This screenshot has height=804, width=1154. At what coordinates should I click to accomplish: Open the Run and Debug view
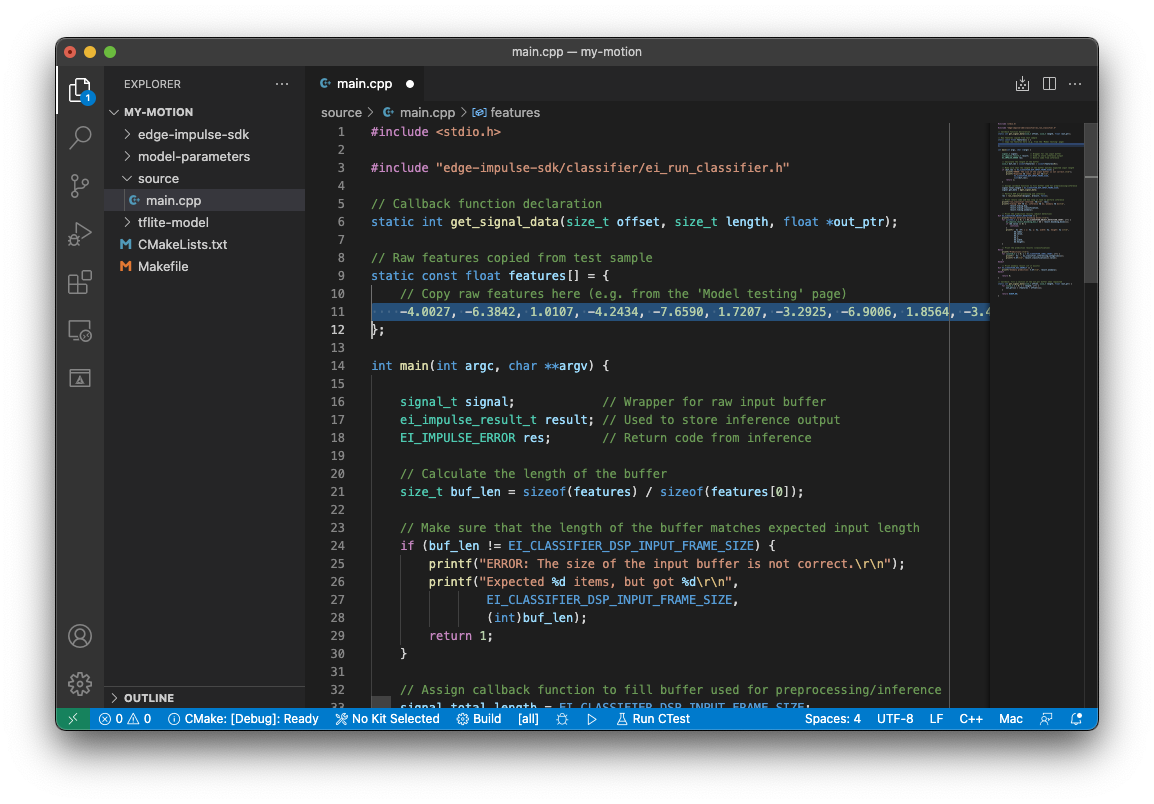pos(80,234)
